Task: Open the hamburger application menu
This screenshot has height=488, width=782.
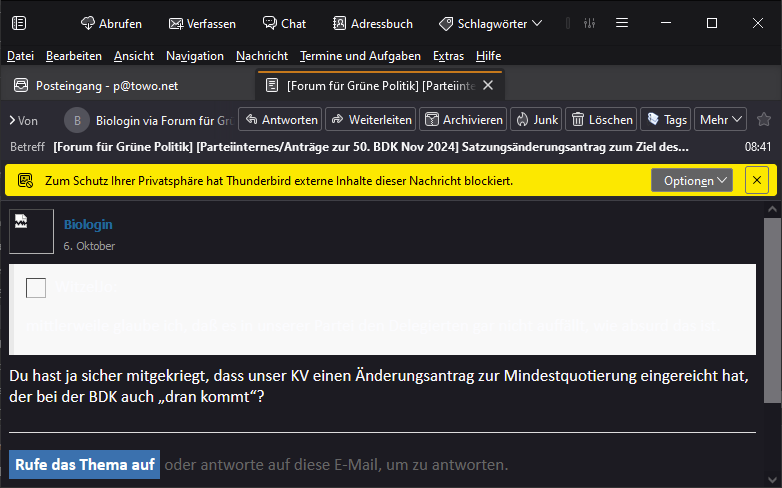Action: point(622,23)
